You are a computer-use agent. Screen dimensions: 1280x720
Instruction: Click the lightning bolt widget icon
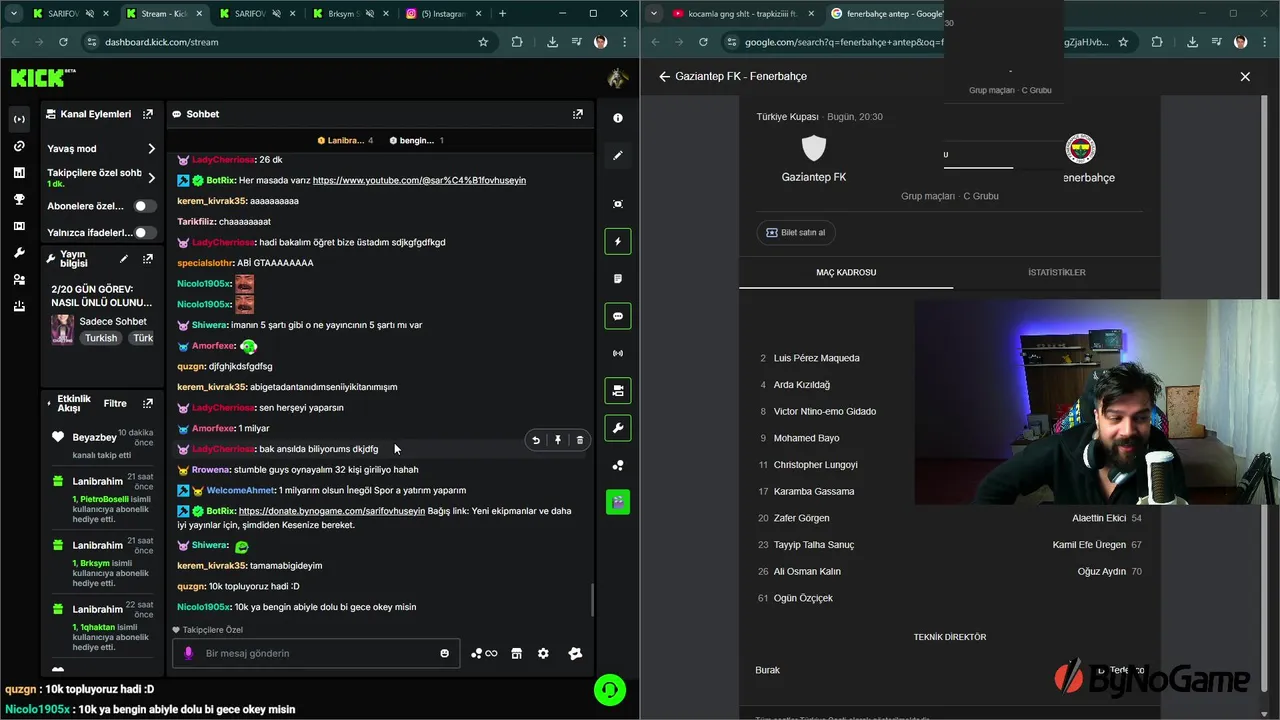point(618,241)
